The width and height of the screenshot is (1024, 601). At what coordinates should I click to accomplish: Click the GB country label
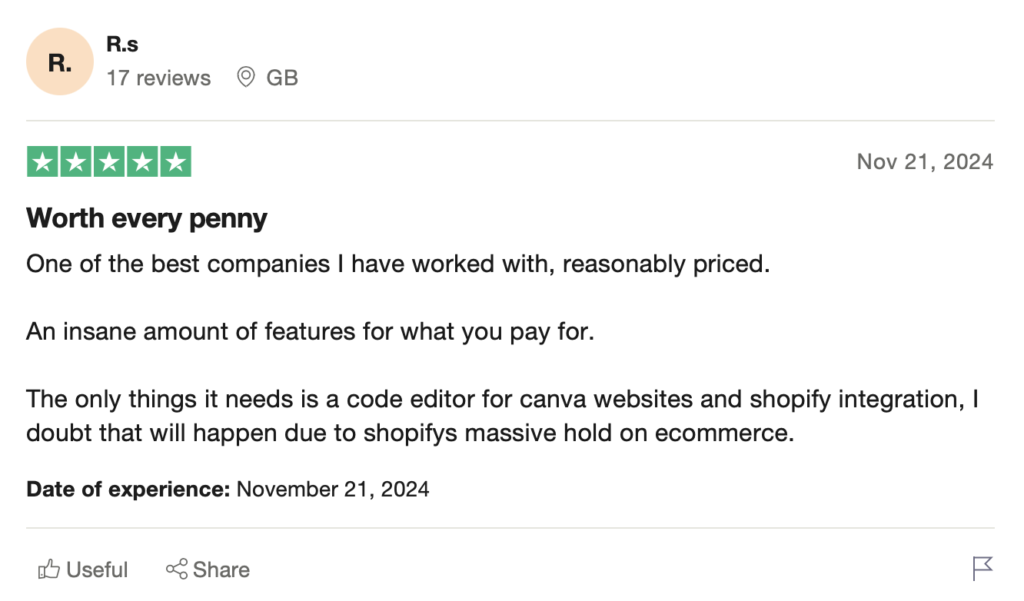pyautogui.click(x=282, y=78)
